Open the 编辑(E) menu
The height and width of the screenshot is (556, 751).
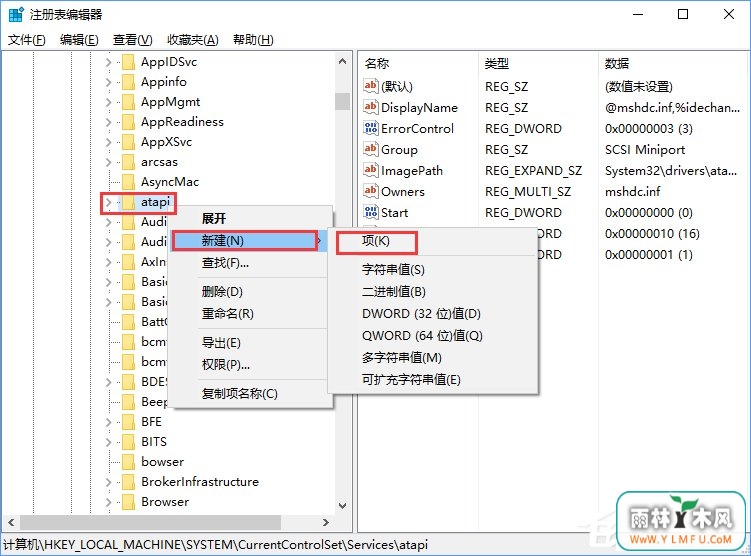(x=79, y=40)
